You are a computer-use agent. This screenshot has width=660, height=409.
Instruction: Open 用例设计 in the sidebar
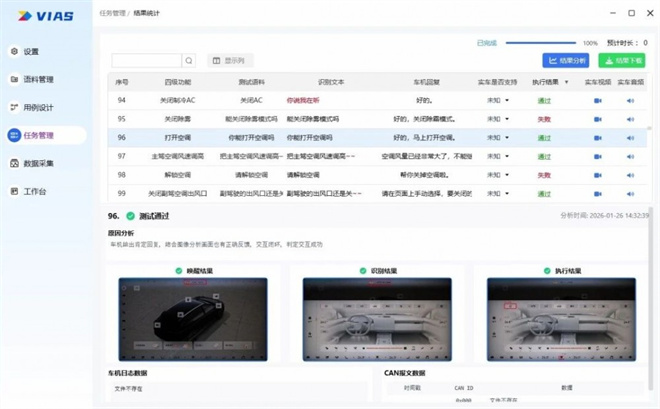[x=38, y=107]
